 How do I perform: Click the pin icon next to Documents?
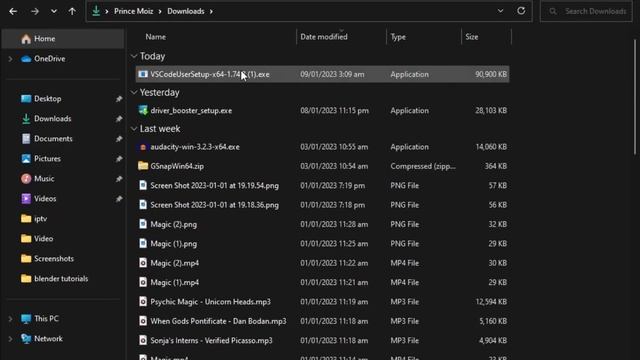(119, 139)
